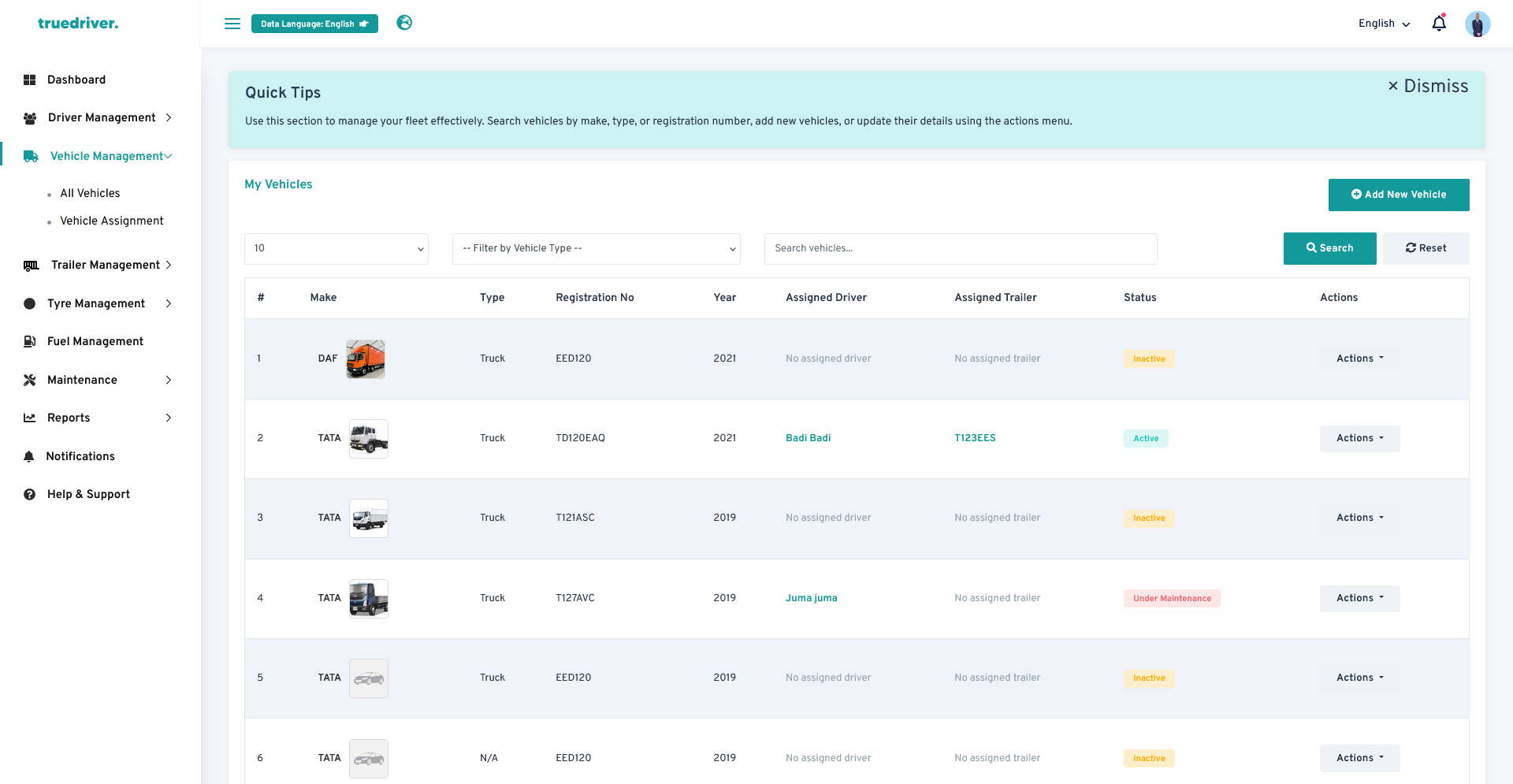The height and width of the screenshot is (784, 1513).
Task: Click the Search vehicles input field
Action: click(960, 248)
